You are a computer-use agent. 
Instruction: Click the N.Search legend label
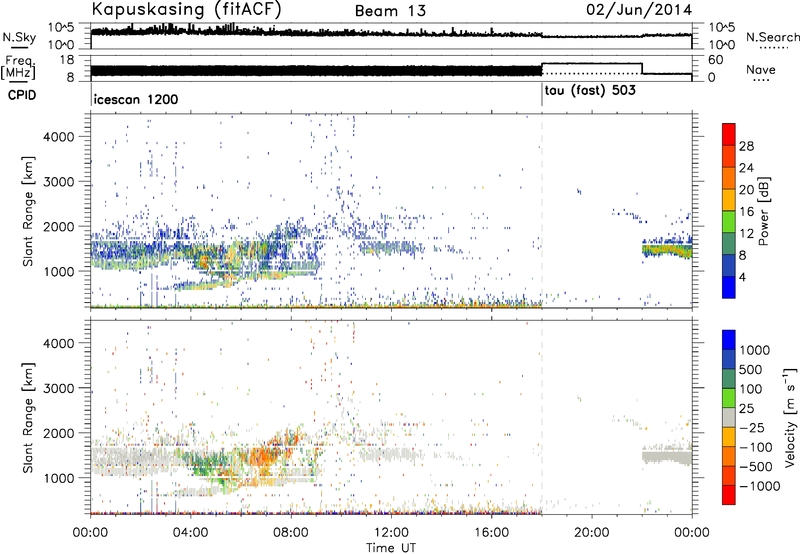pos(772,37)
